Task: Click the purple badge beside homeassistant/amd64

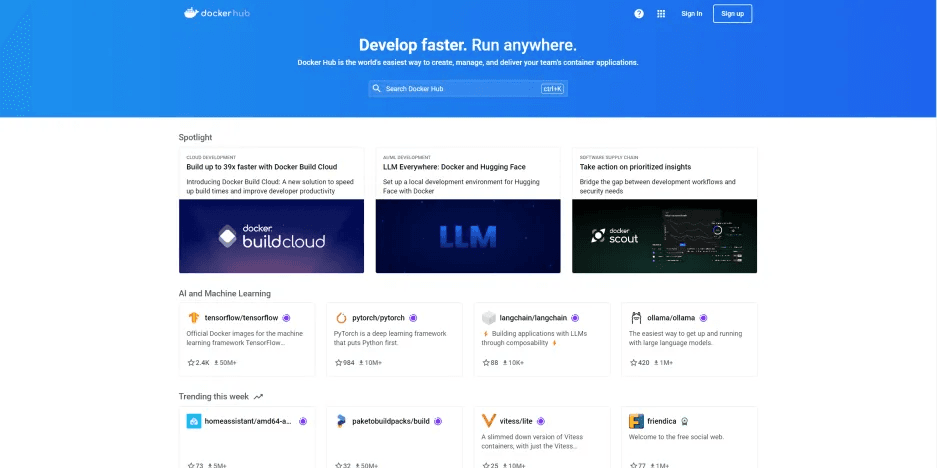Action: pos(303,421)
